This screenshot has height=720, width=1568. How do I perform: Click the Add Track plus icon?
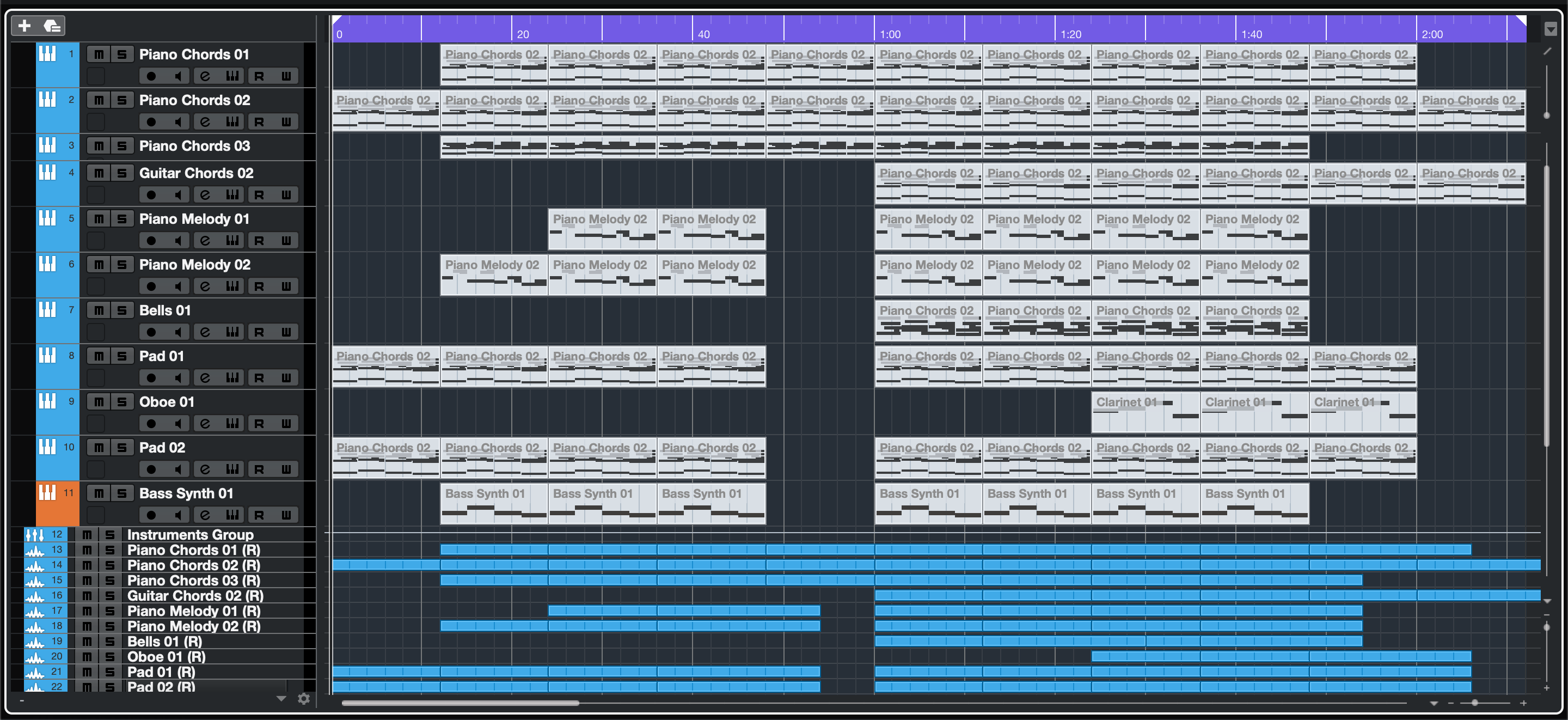24,26
